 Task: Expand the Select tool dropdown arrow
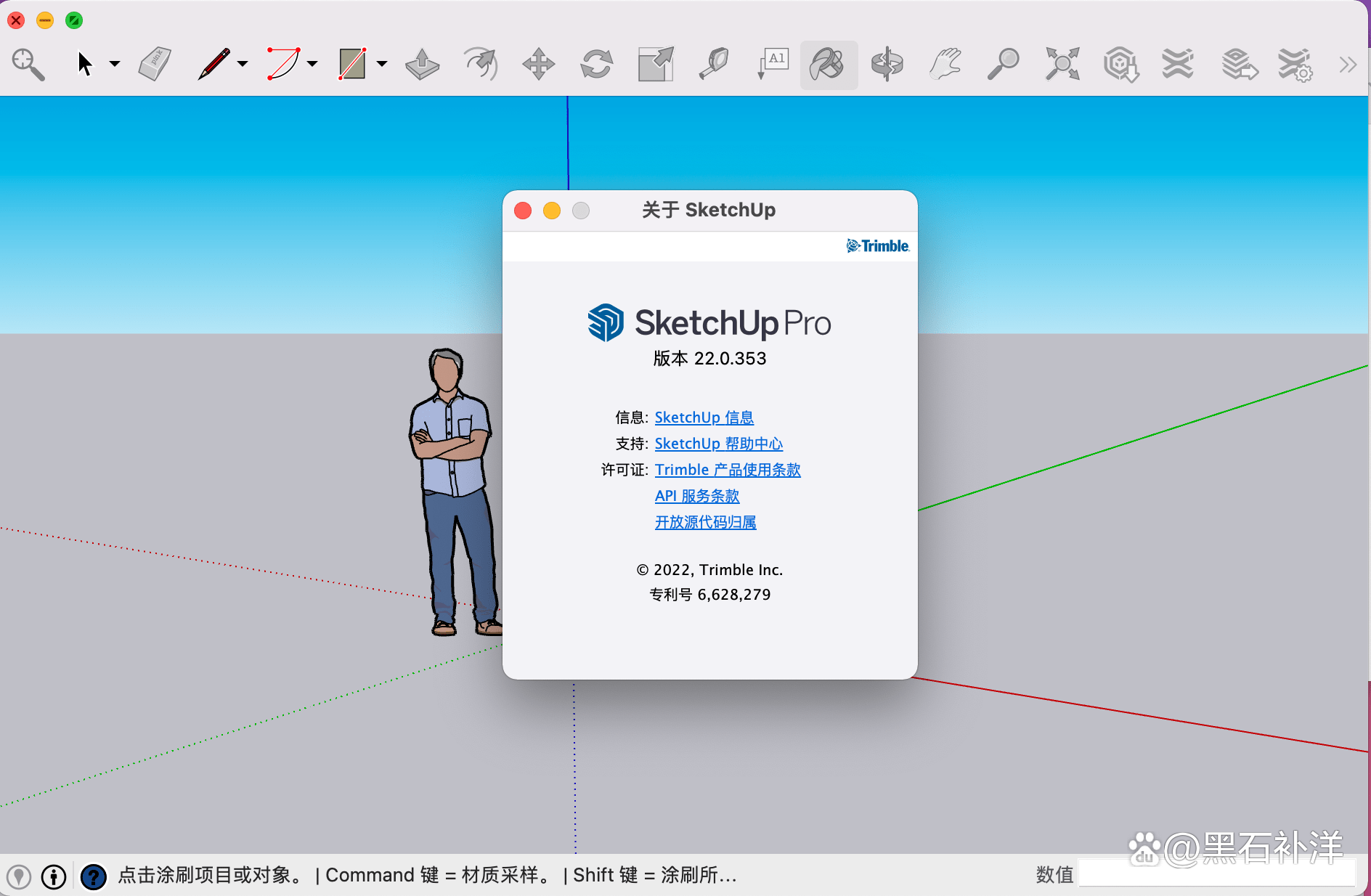click(x=115, y=64)
